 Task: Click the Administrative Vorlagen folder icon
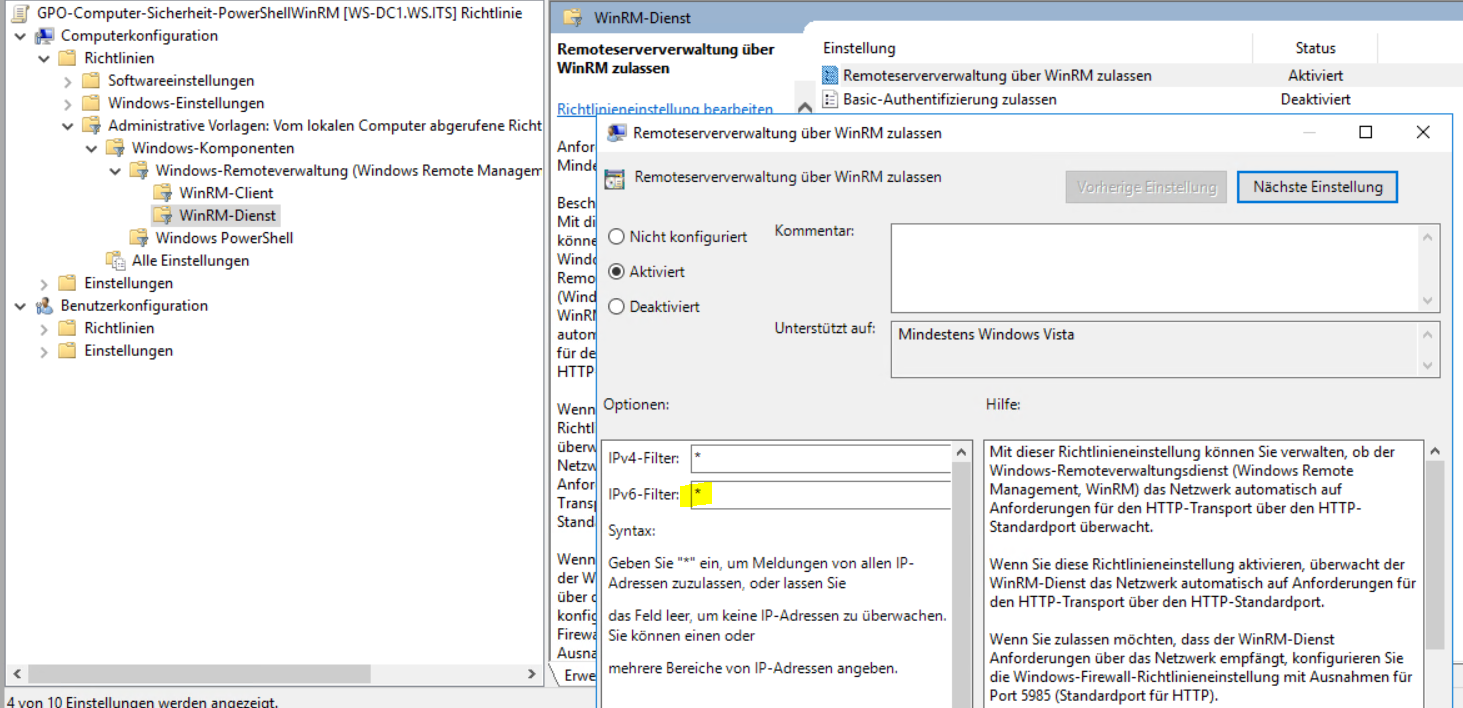tap(91, 126)
